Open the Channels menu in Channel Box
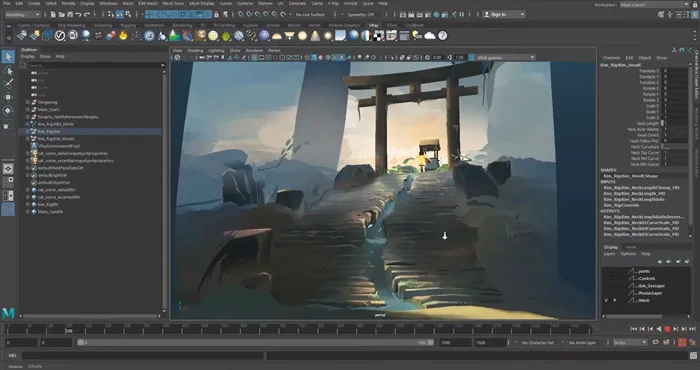This screenshot has height=370, width=700. (x=611, y=58)
